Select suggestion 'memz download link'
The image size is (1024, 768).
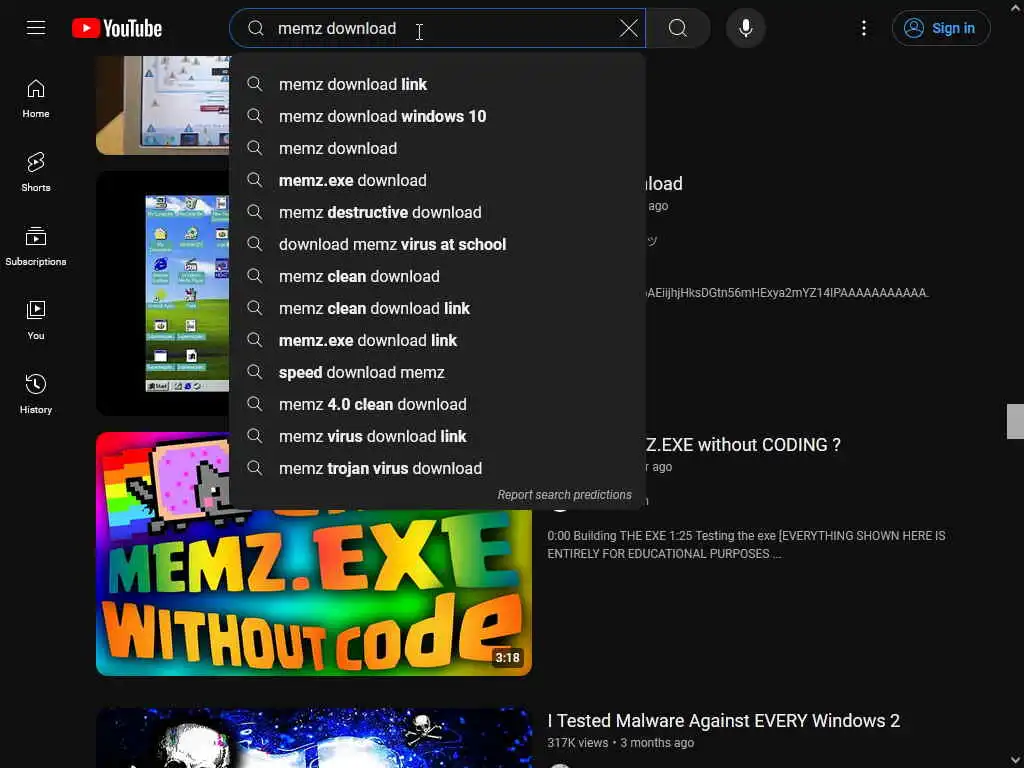point(438,84)
